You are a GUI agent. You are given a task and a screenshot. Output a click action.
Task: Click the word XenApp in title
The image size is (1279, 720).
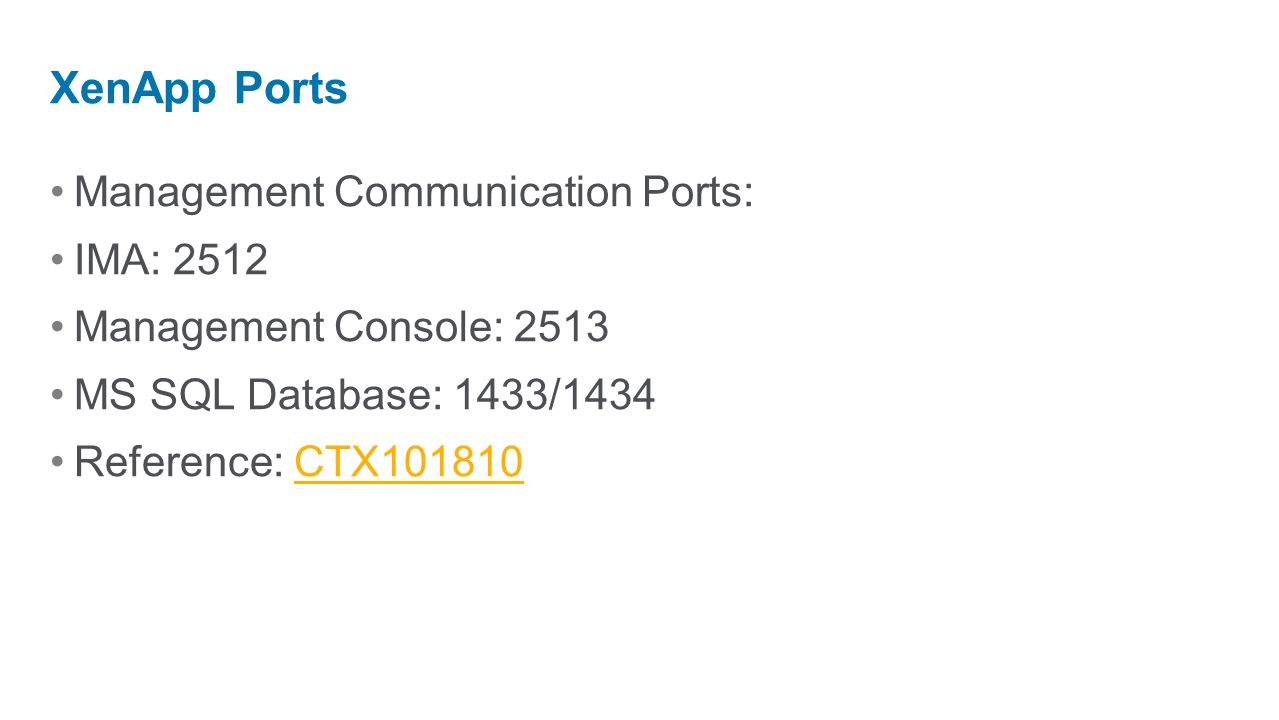[133, 90]
